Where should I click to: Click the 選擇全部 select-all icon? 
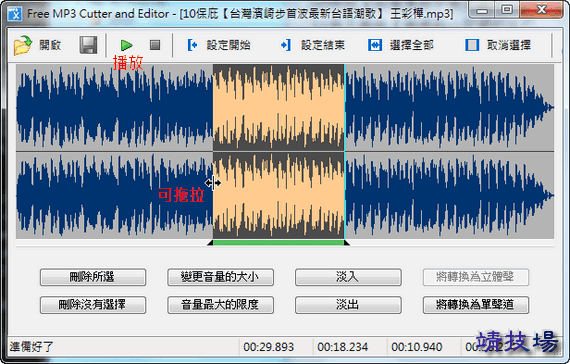click(x=375, y=45)
